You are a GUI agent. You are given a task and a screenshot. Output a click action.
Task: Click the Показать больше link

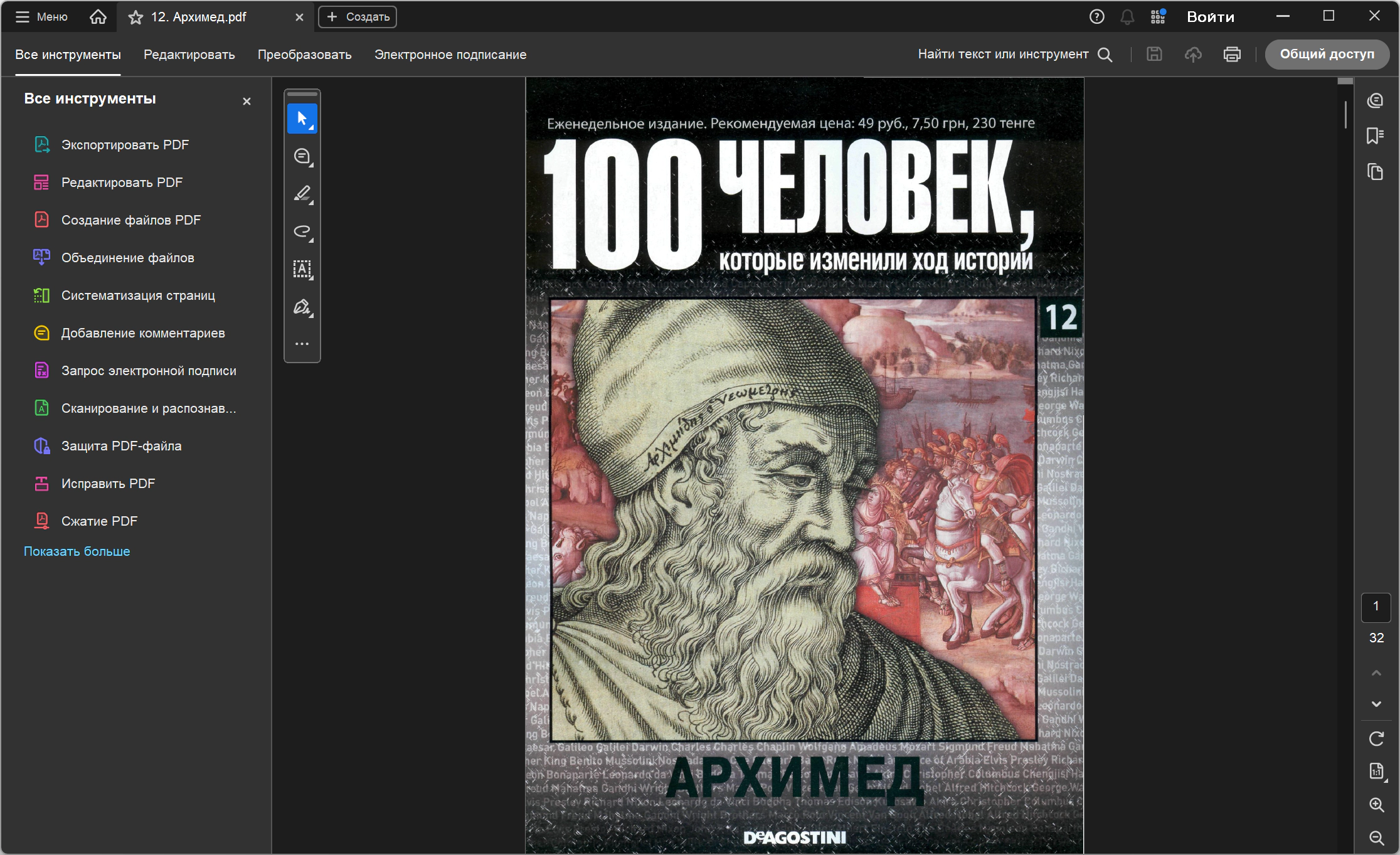(x=77, y=551)
